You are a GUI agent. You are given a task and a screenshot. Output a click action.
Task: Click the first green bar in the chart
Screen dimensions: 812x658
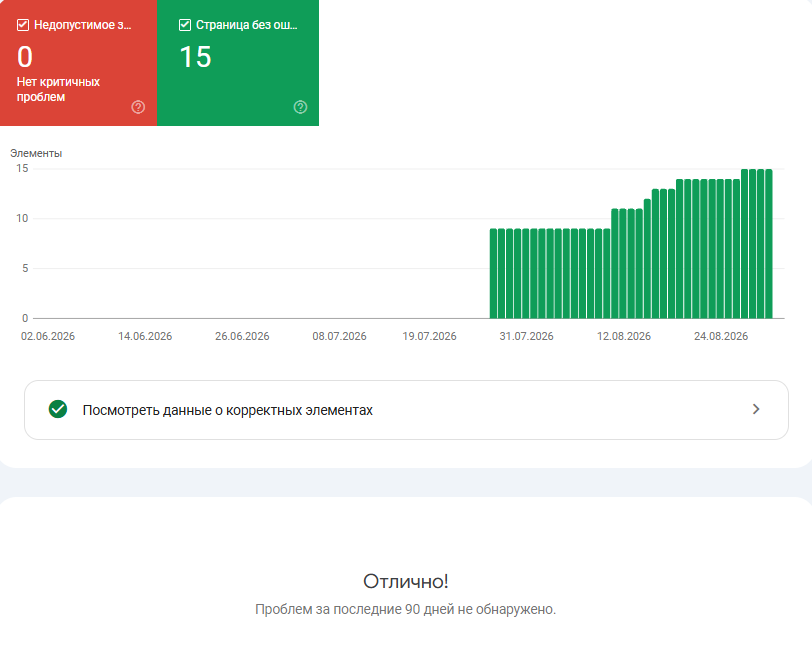coord(494,273)
